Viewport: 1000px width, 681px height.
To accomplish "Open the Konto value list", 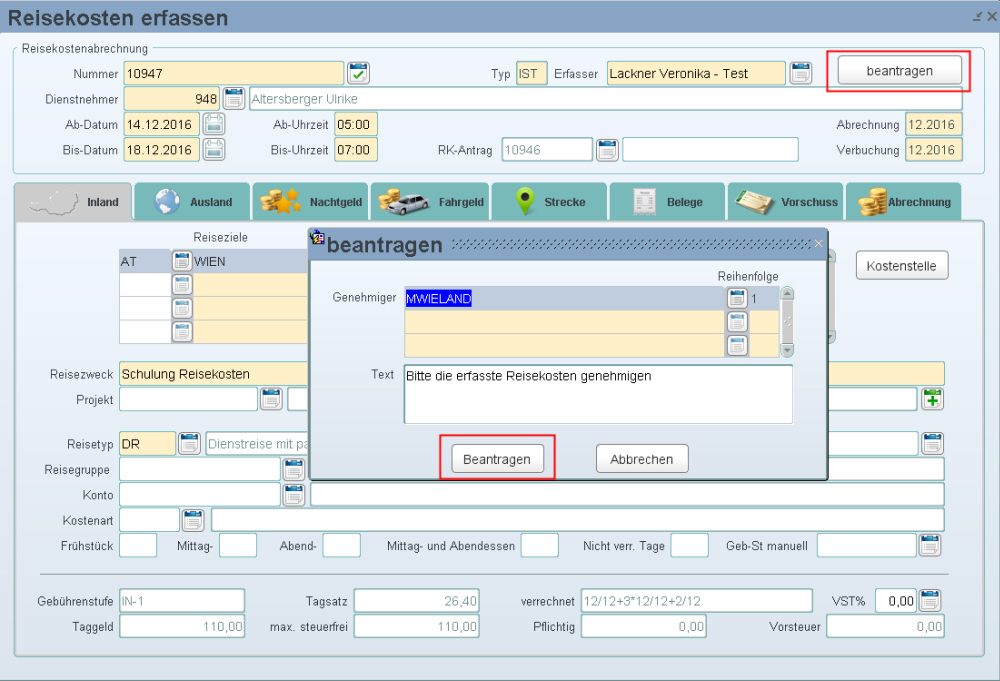I will (x=294, y=494).
